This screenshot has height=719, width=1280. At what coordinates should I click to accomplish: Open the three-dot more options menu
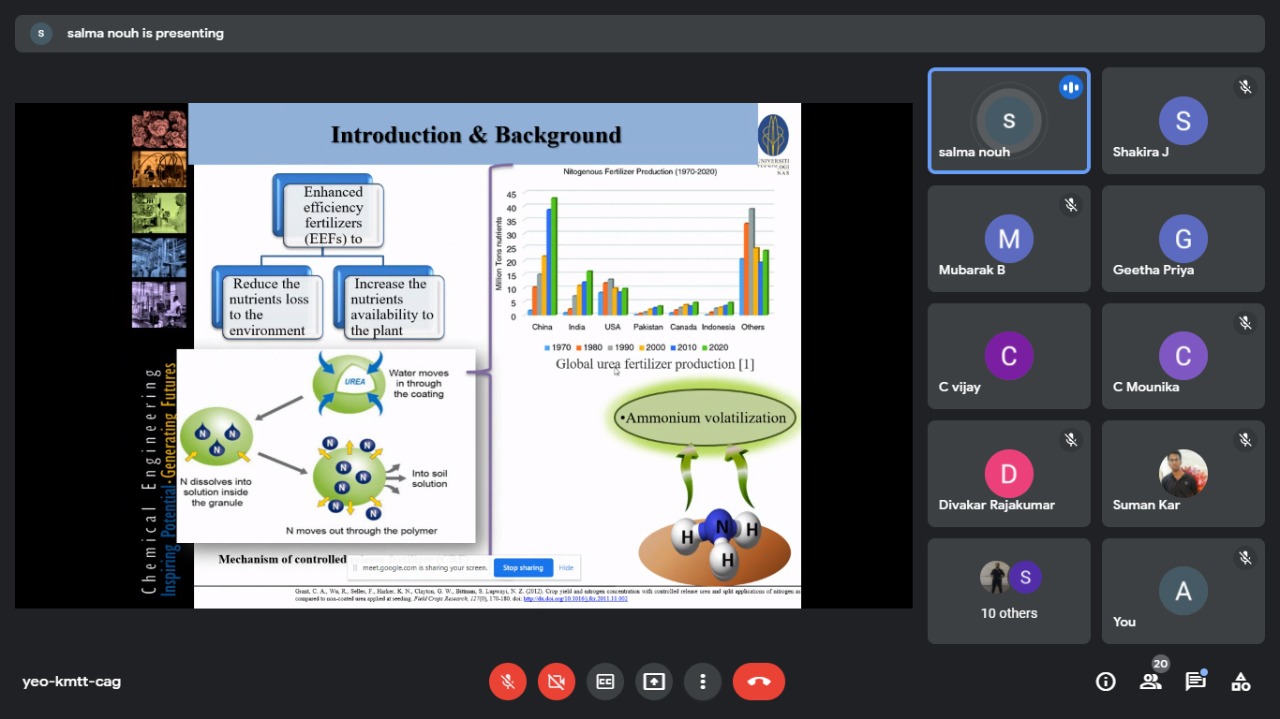[x=703, y=682]
